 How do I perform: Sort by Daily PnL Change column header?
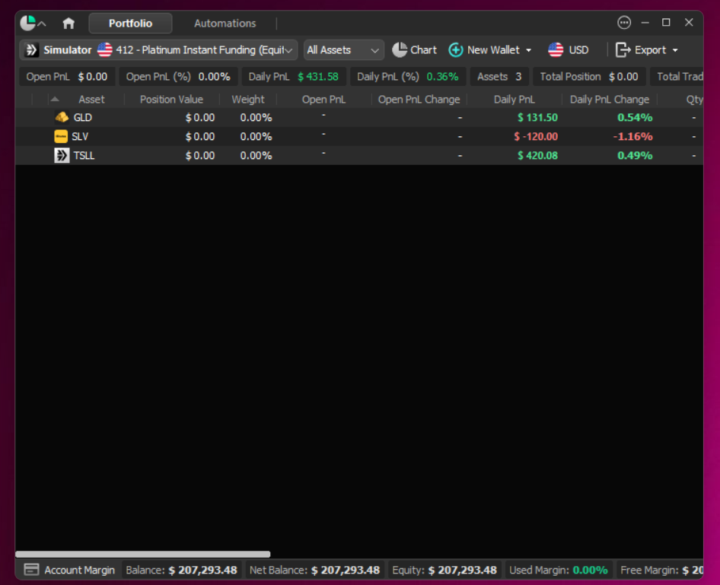pyautogui.click(x=609, y=100)
